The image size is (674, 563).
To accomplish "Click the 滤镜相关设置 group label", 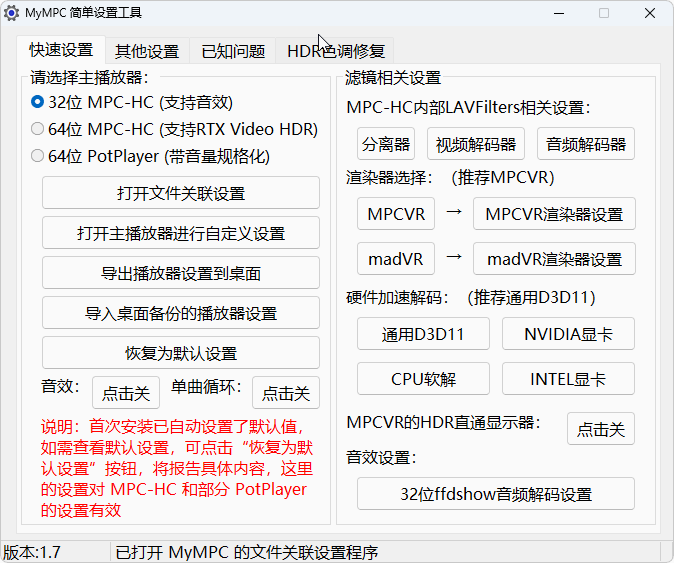I will pyautogui.click(x=393, y=78).
